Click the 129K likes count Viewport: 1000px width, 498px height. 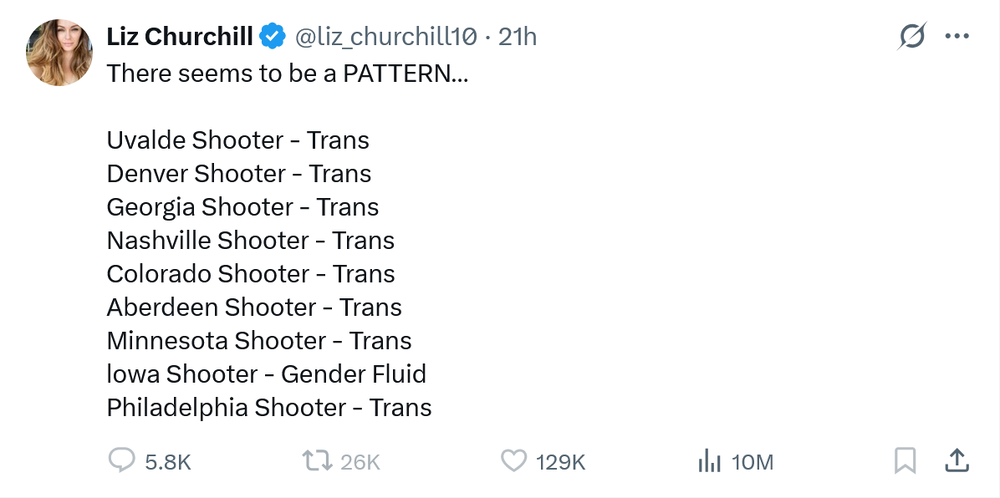tap(561, 462)
